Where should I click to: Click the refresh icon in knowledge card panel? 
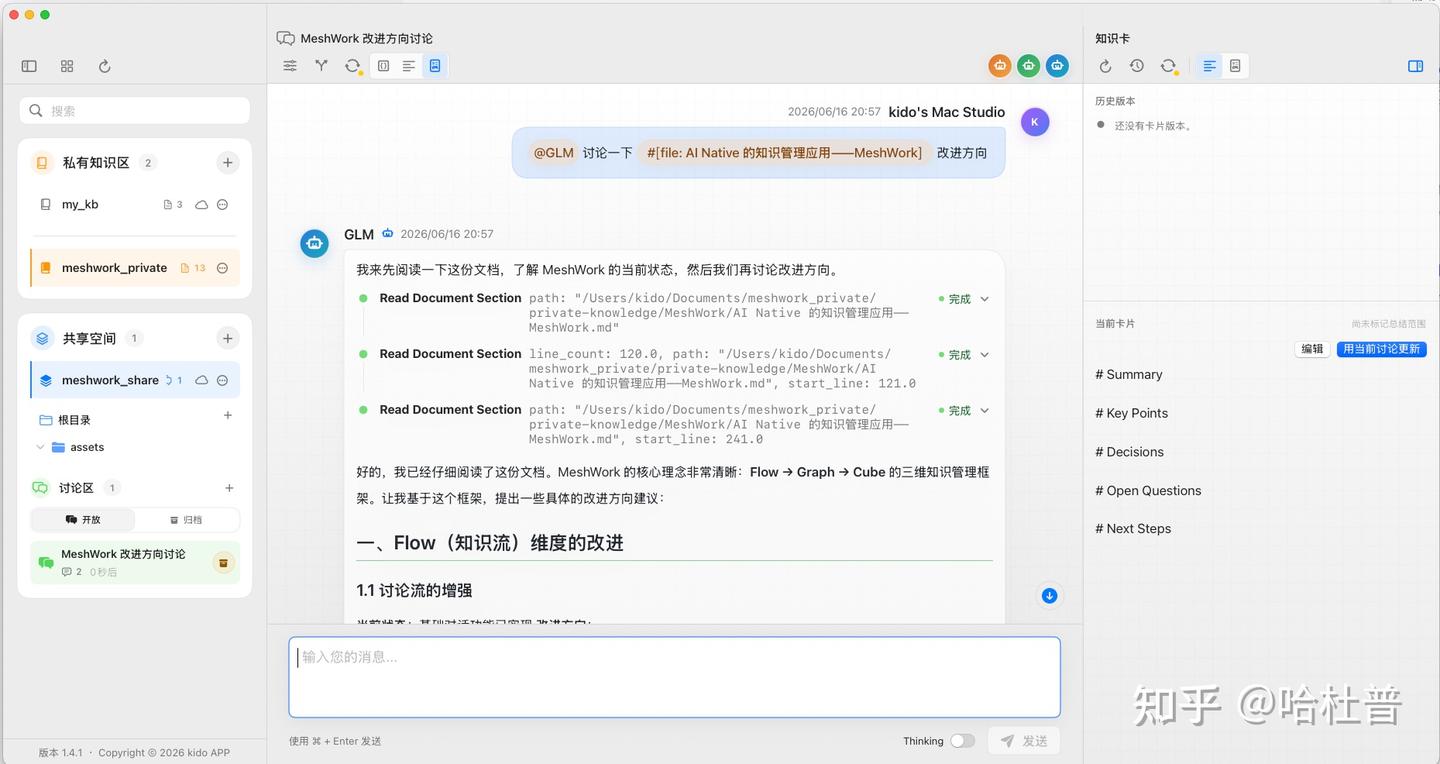click(1105, 66)
